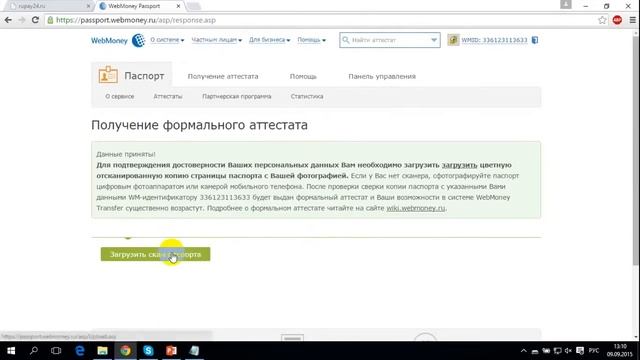The height and width of the screenshot is (360, 640).
Task: Open Аттестаты submenu item
Action: tap(168, 96)
